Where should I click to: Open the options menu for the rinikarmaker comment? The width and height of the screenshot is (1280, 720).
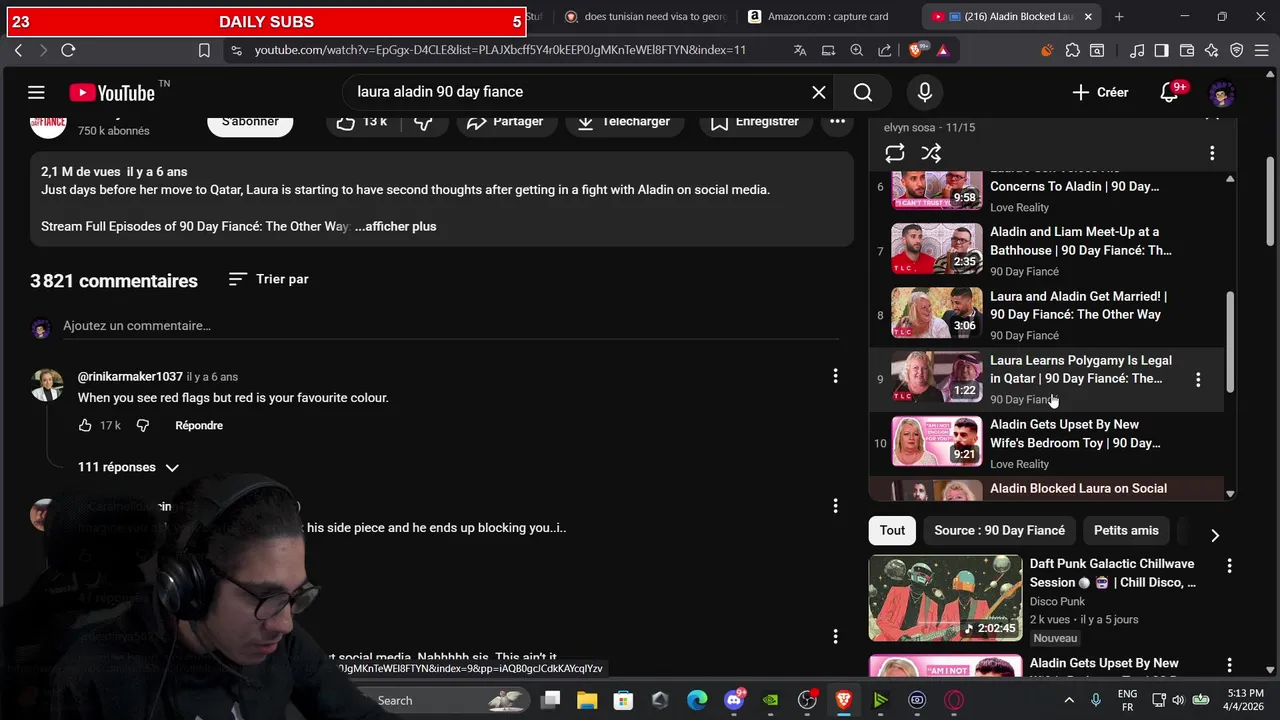coord(835,376)
